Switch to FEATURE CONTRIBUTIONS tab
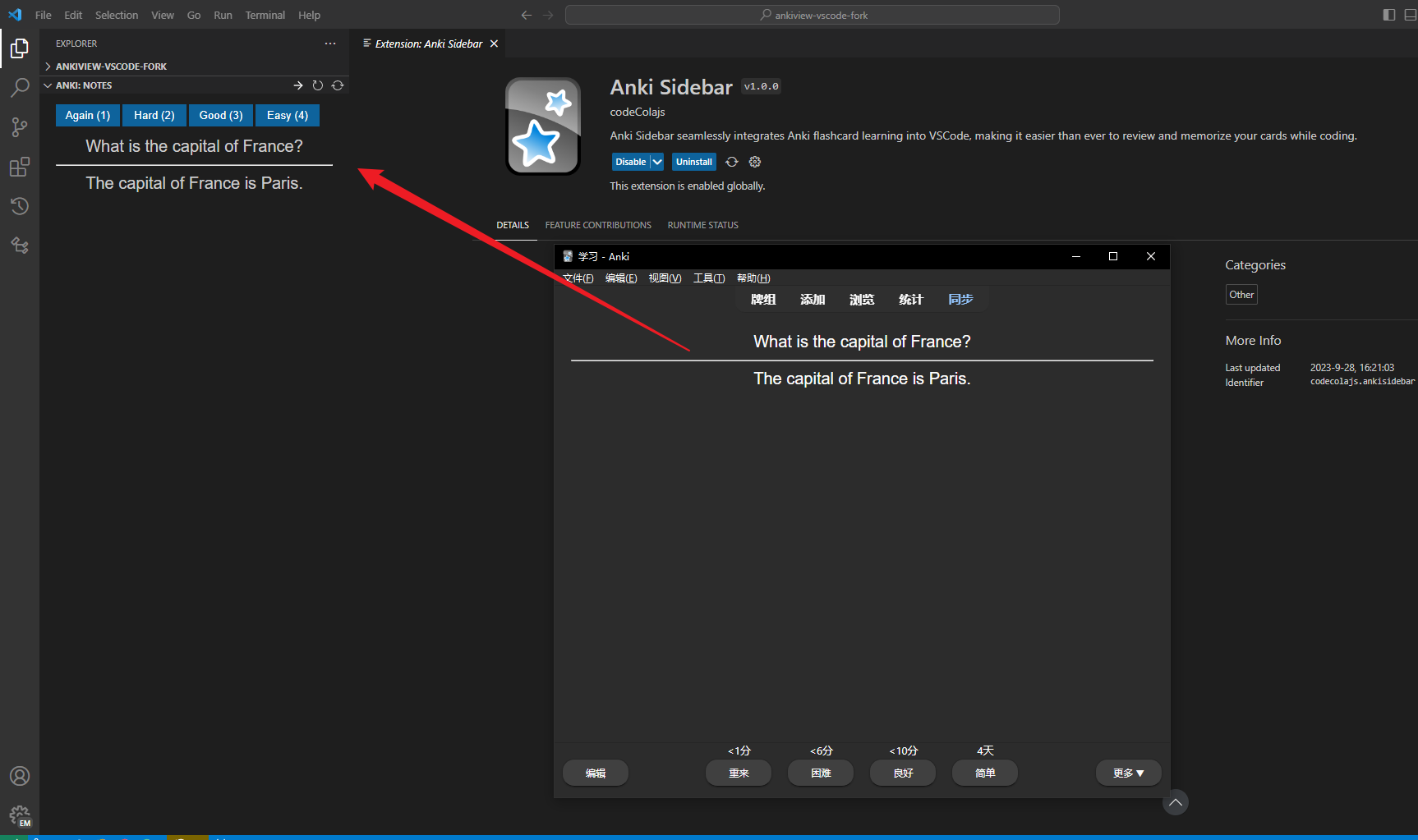Image resolution: width=1418 pixels, height=840 pixels. pyautogui.click(x=598, y=225)
